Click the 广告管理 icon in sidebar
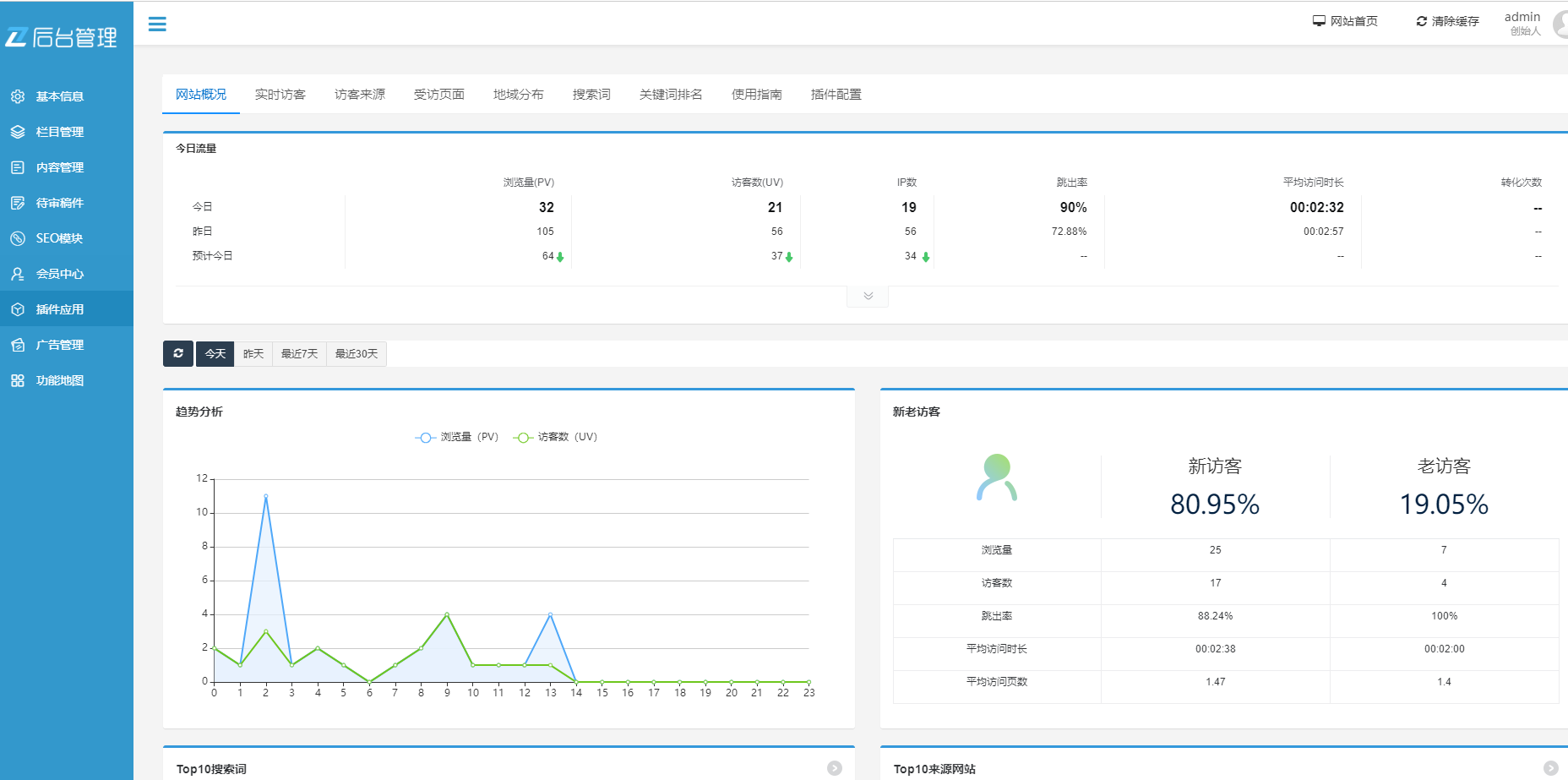This screenshot has height=780, width=1568. click(18, 345)
